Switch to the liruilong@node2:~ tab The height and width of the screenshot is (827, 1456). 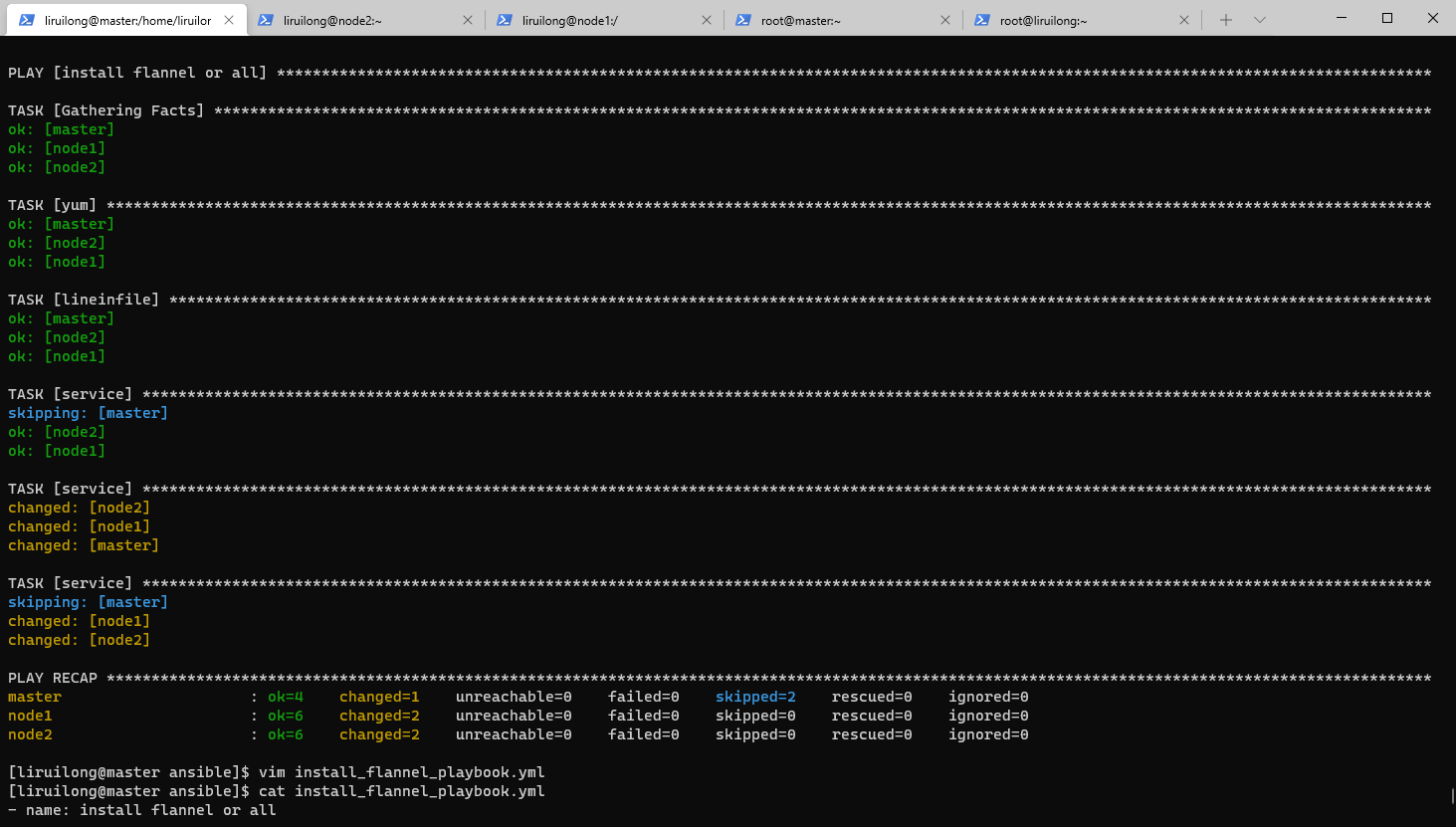pyautogui.click(x=366, y=20)
